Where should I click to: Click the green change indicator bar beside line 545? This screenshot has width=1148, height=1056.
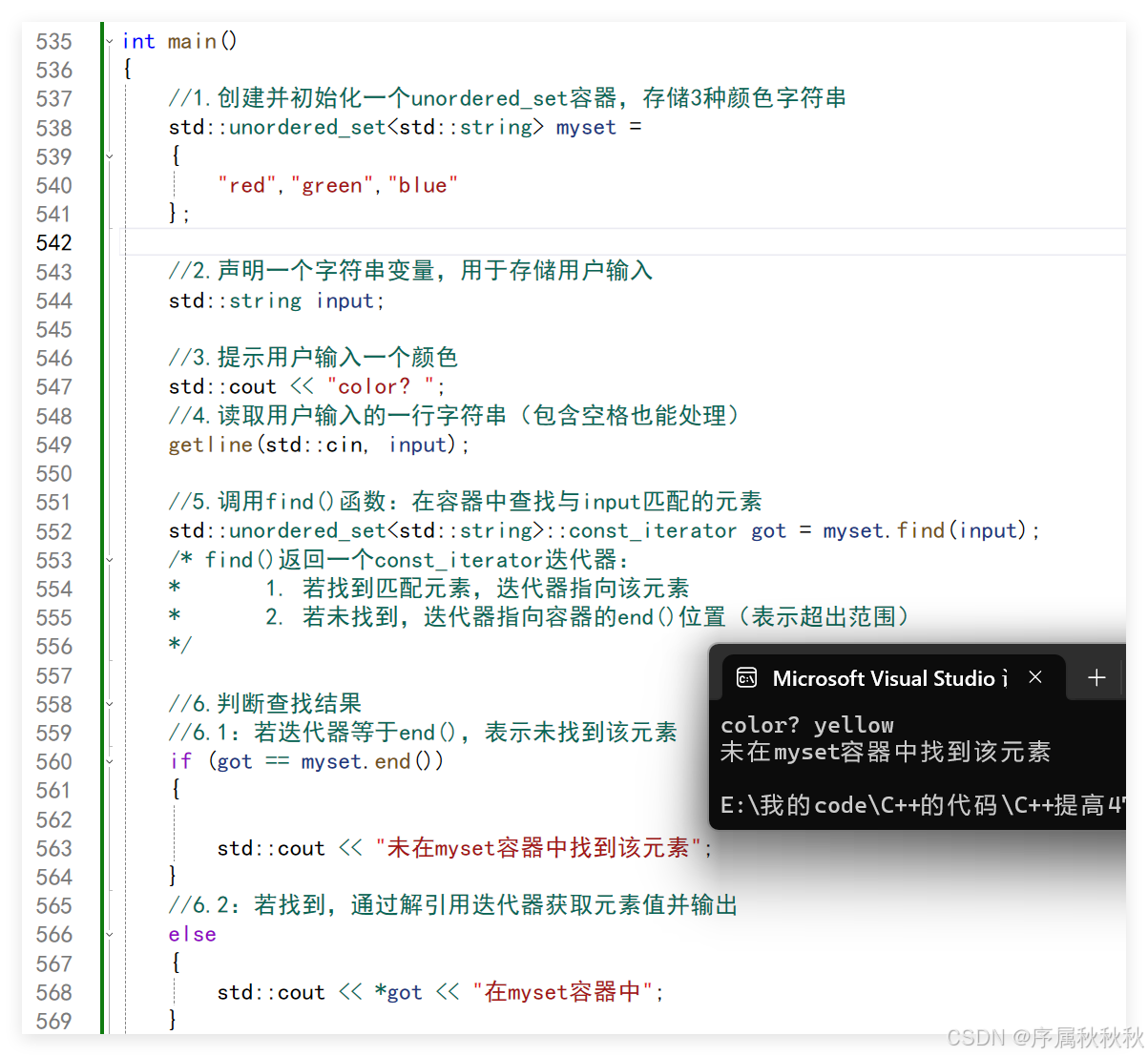pos(102,329)
